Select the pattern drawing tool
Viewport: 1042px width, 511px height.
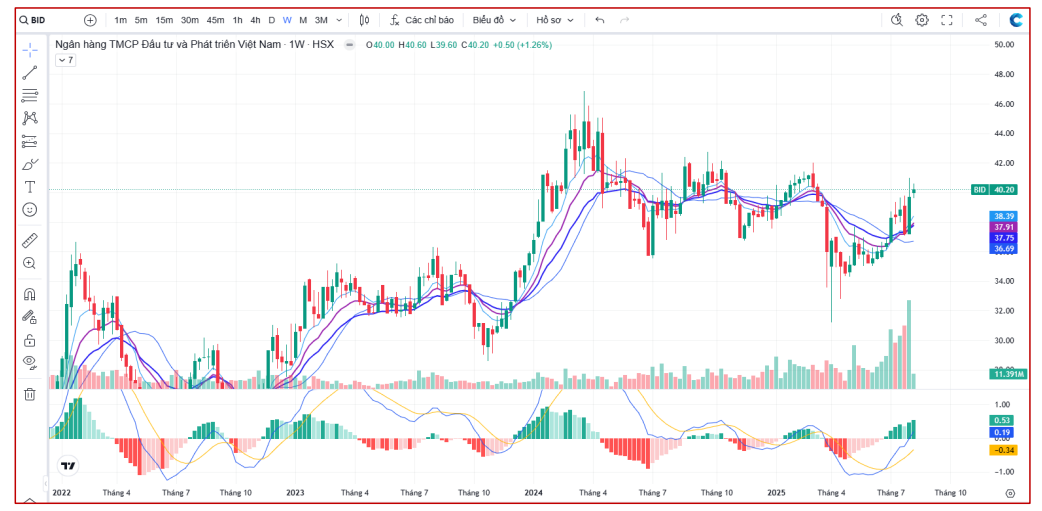(30, 118)
